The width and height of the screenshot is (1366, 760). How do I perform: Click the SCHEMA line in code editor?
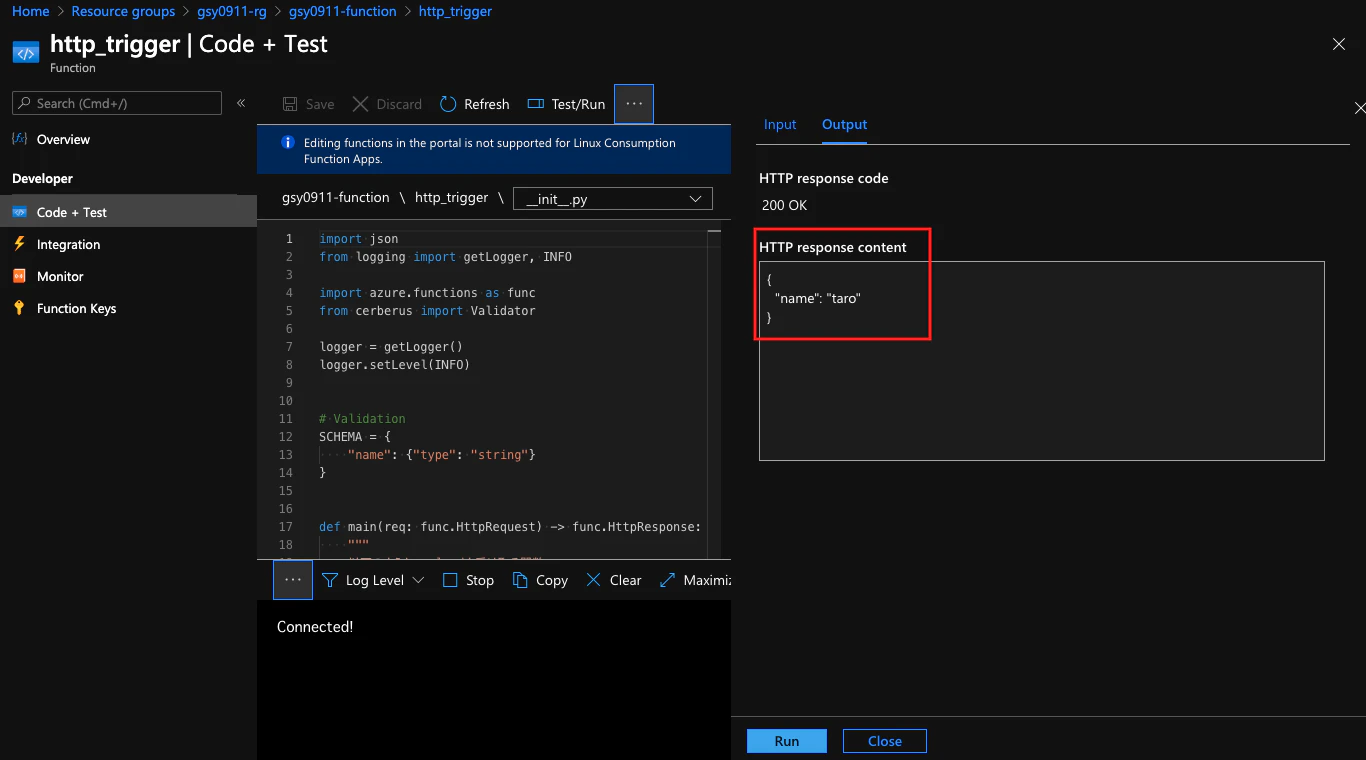355,437
